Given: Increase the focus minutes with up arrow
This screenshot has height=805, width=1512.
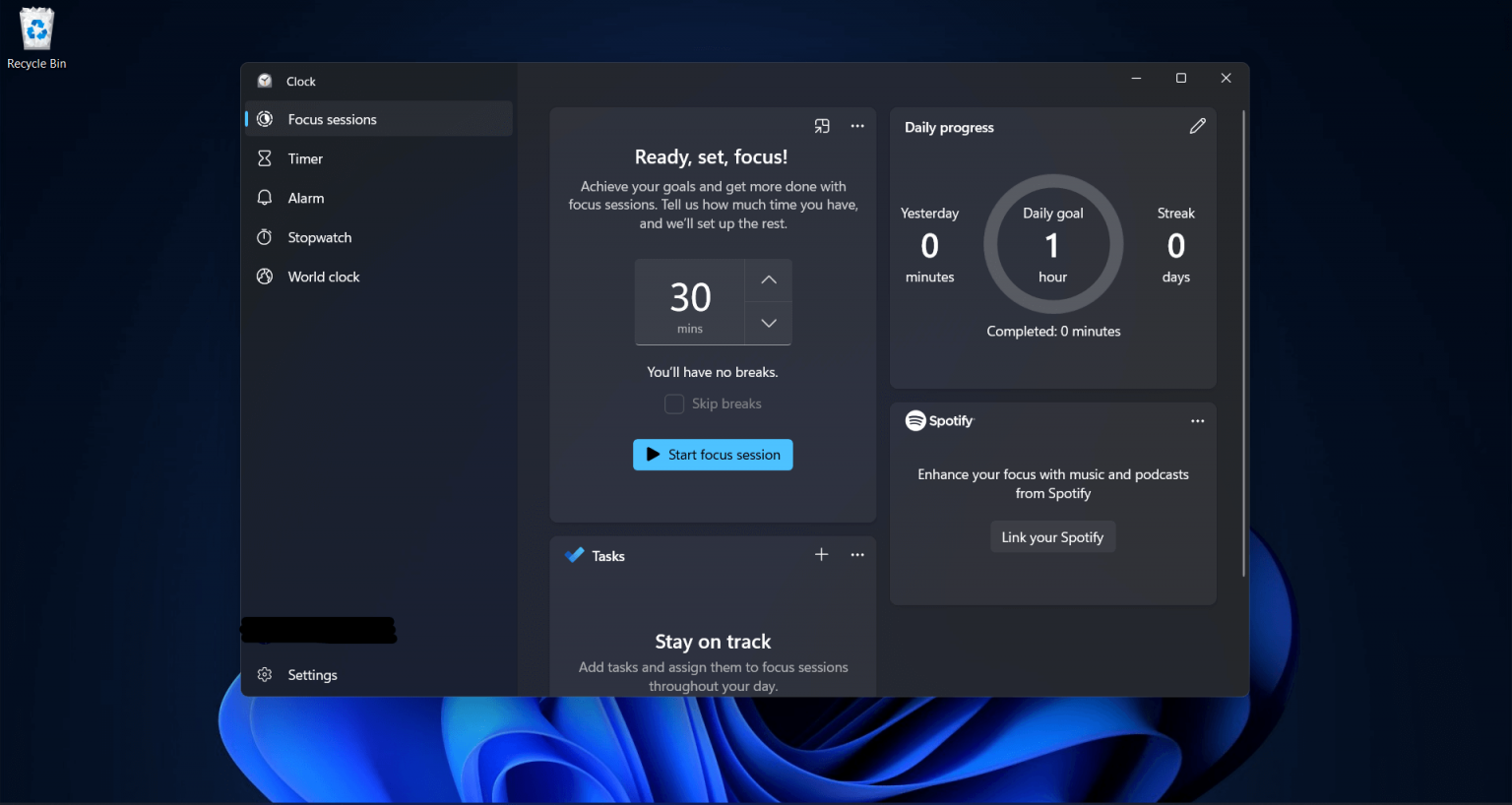Looking at the screenshot, I should pyautogui.click(x=768, y=280).
